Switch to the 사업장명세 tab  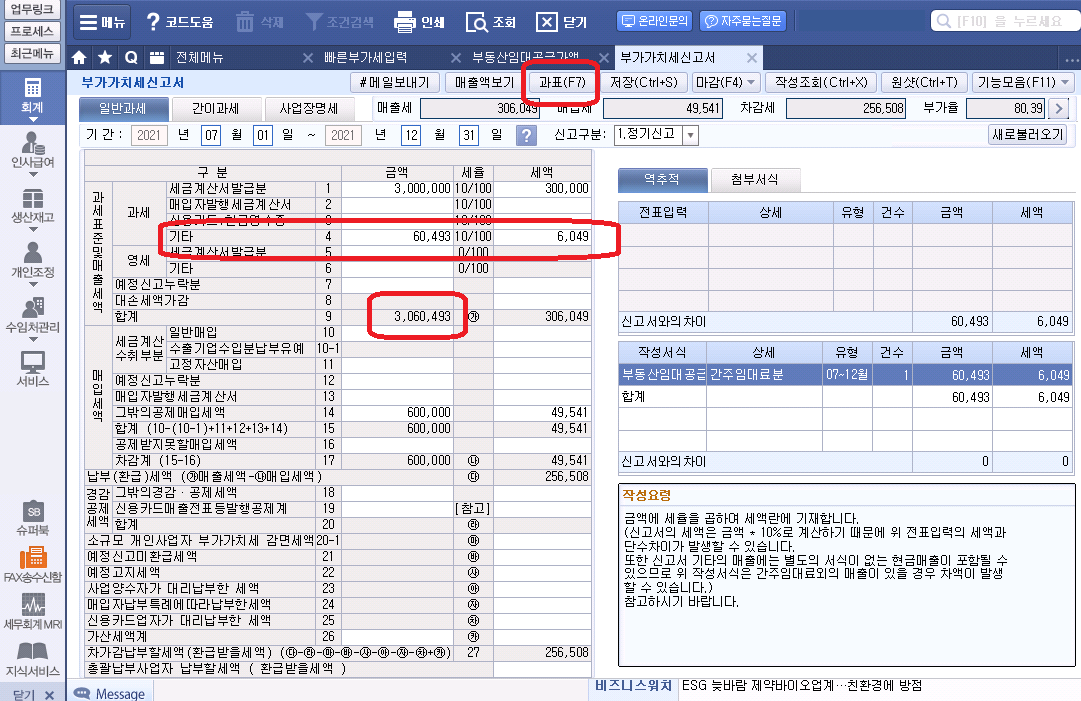(308, 109)
